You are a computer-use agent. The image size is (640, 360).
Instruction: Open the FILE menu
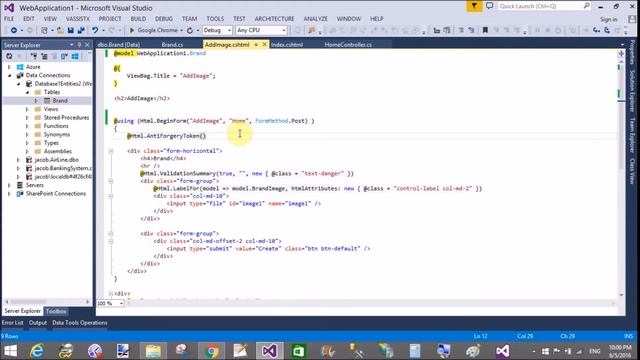coord(9,19)
